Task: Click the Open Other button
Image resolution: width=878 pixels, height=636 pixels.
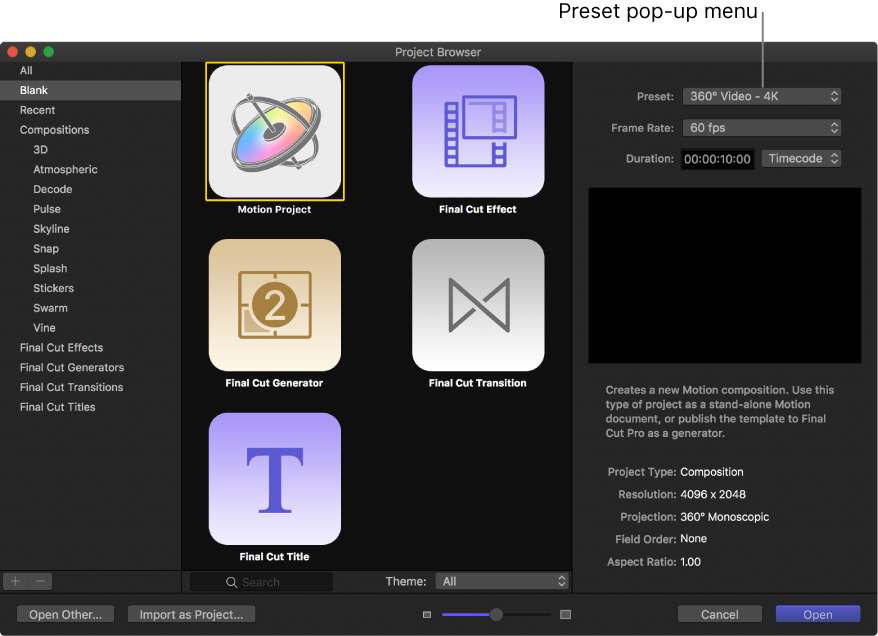Action: (64, 613)
